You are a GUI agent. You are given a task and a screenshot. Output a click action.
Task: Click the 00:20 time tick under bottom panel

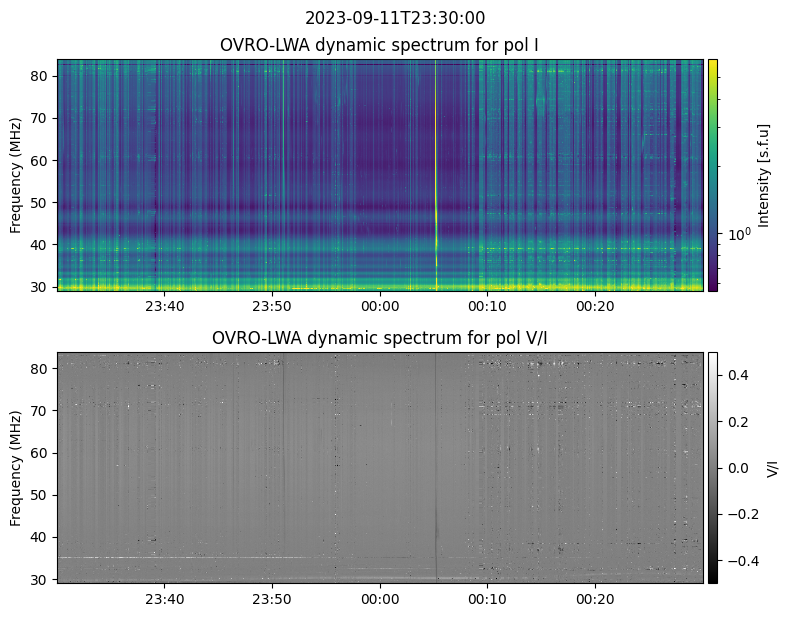click(x=595, y=599)
